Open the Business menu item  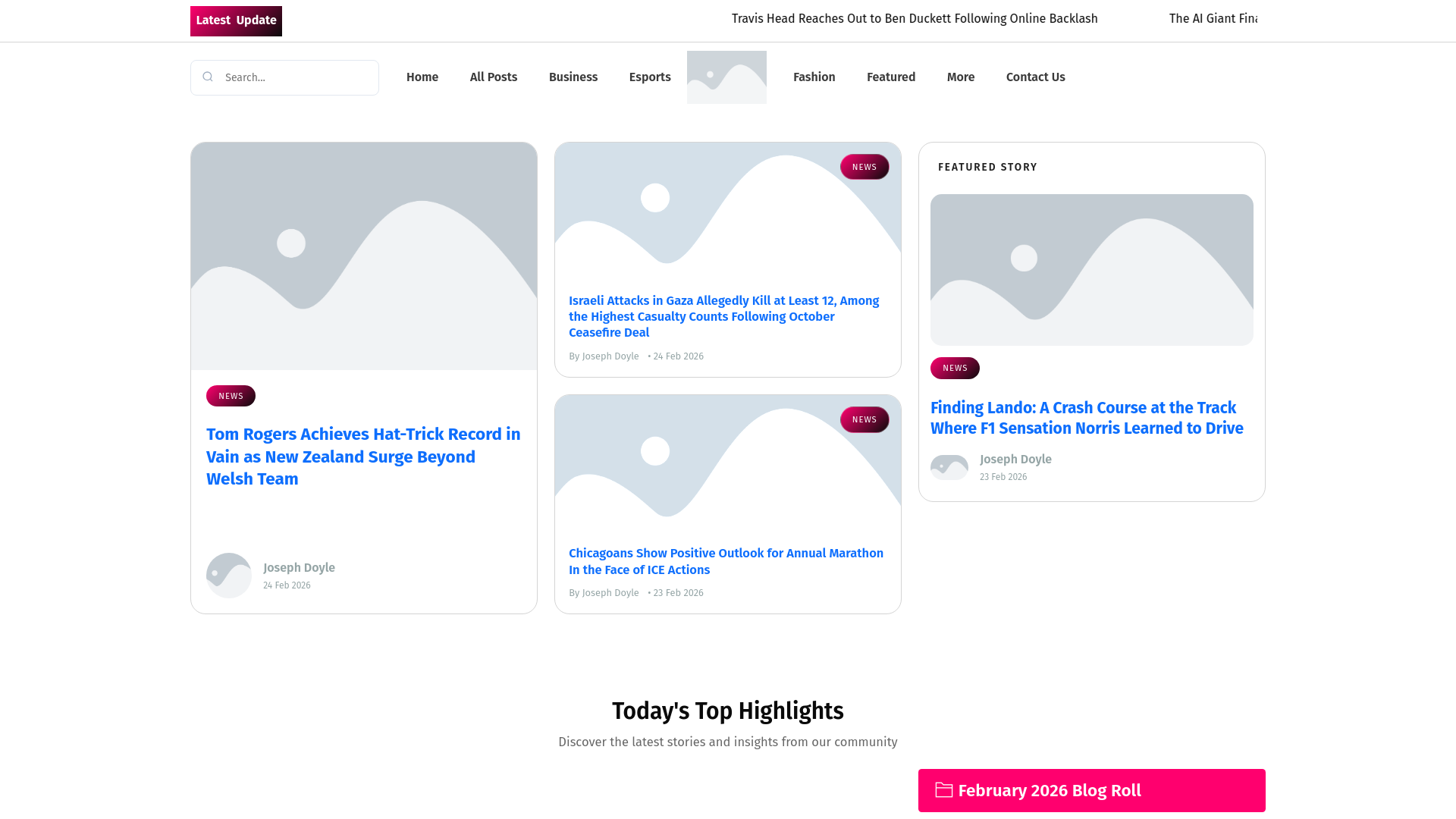click(573, 77)
